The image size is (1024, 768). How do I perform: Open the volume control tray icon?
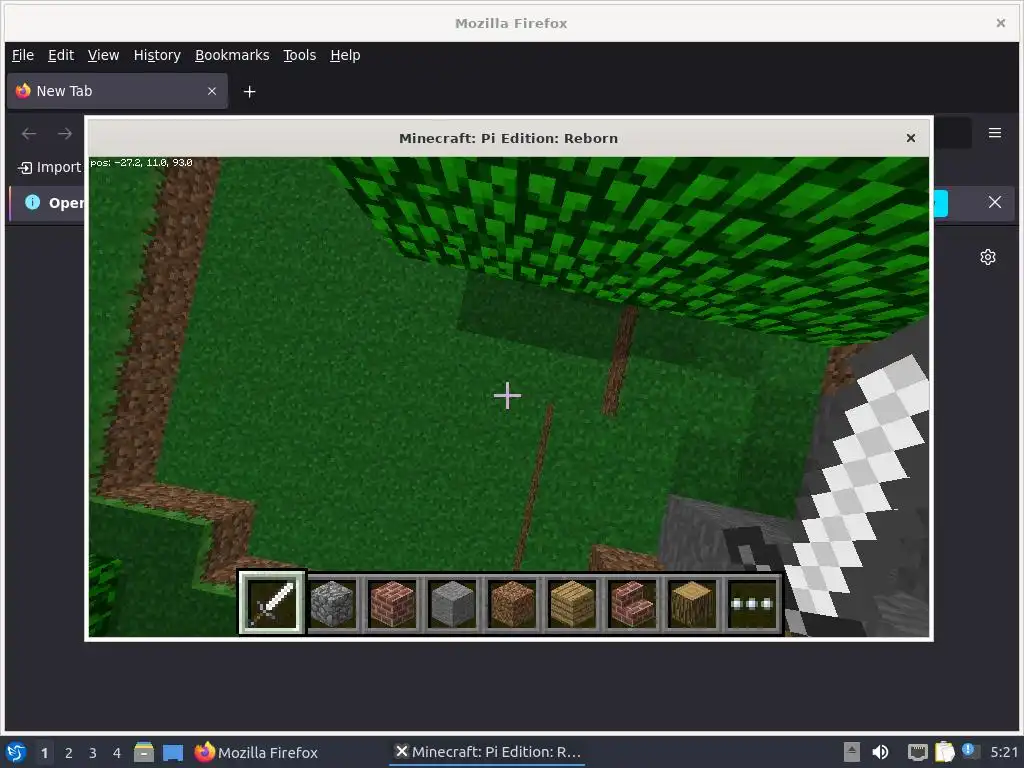click(880, 752)
